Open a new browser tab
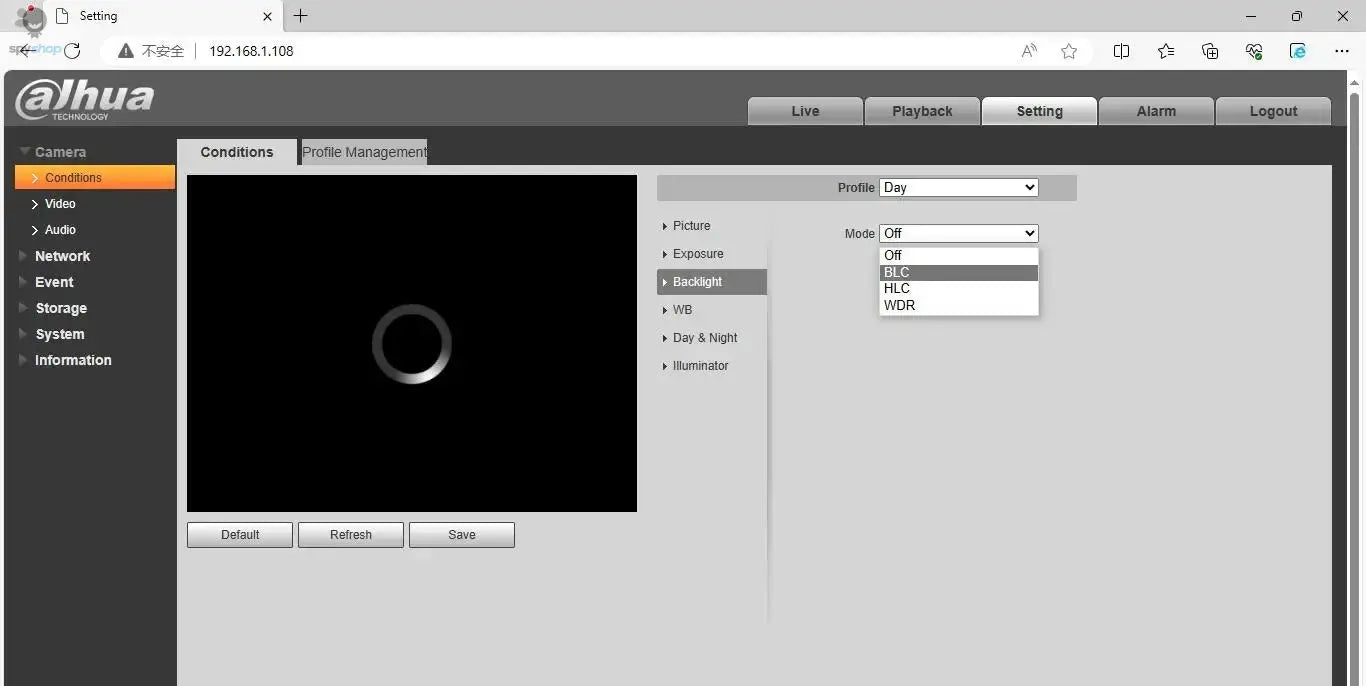1366x686 pixels. click(300, 16)
